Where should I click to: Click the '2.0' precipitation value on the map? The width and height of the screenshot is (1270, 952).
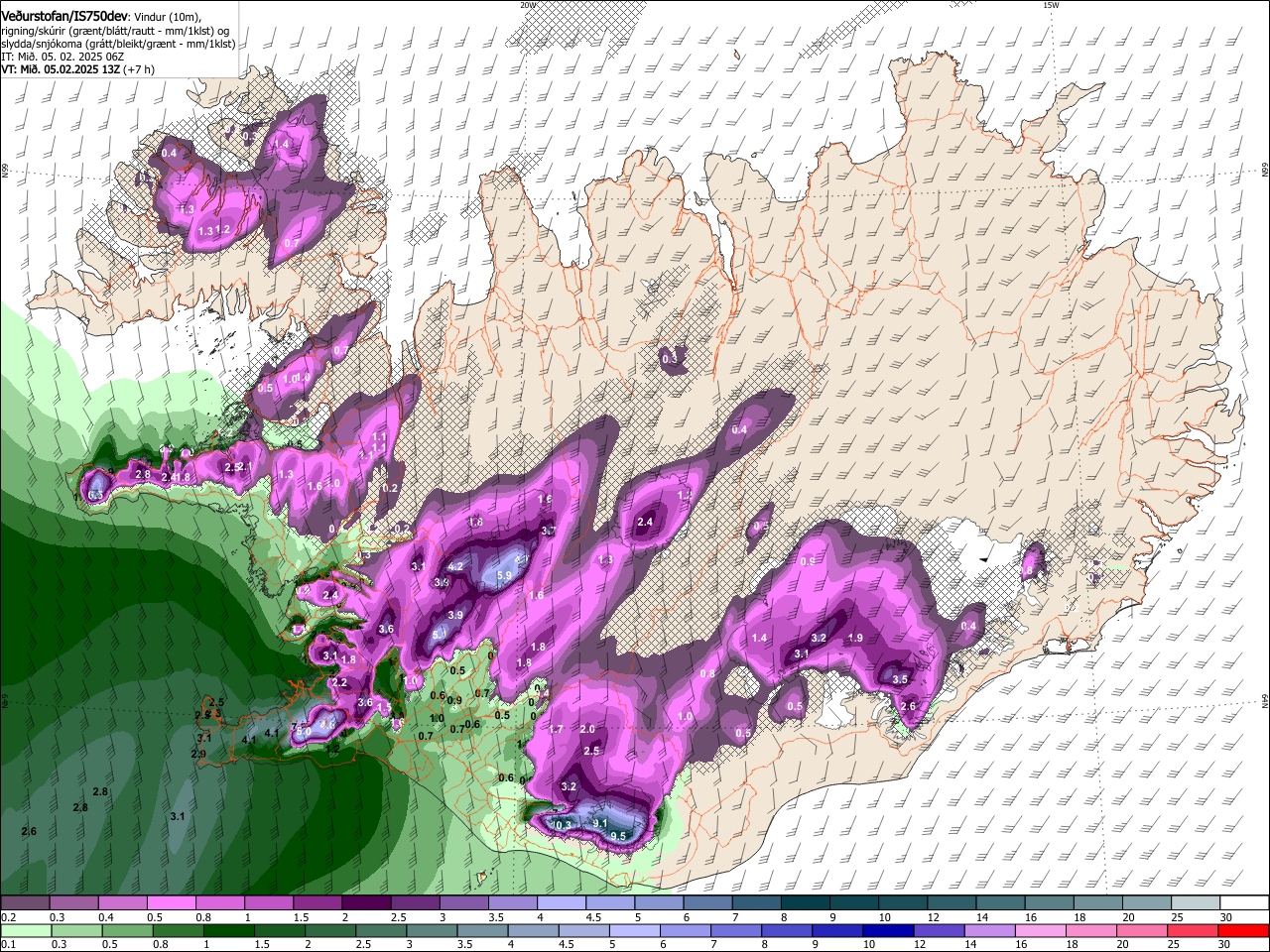[586, 729]
